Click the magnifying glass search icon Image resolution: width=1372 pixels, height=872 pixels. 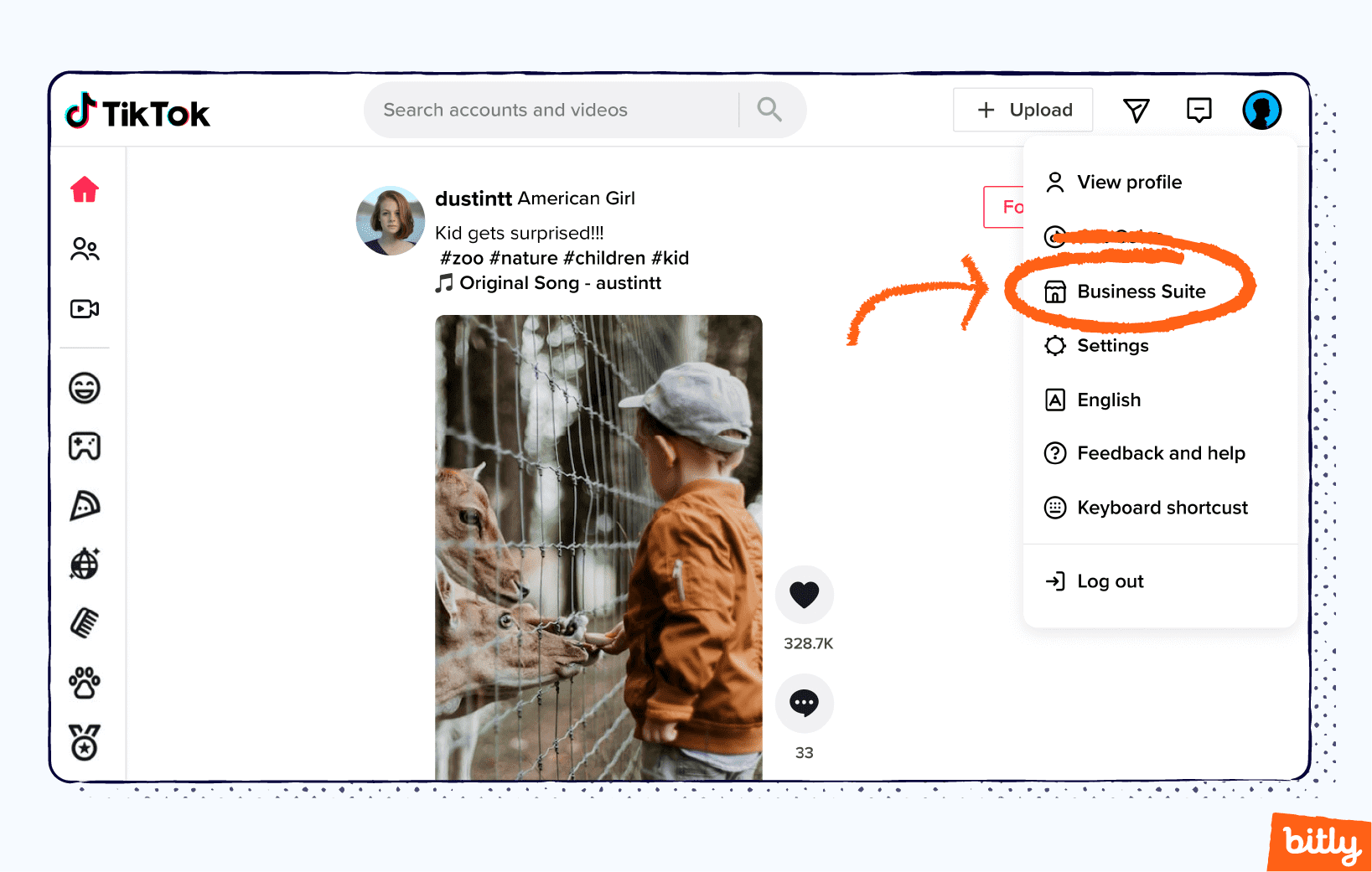tap(769, 110)
